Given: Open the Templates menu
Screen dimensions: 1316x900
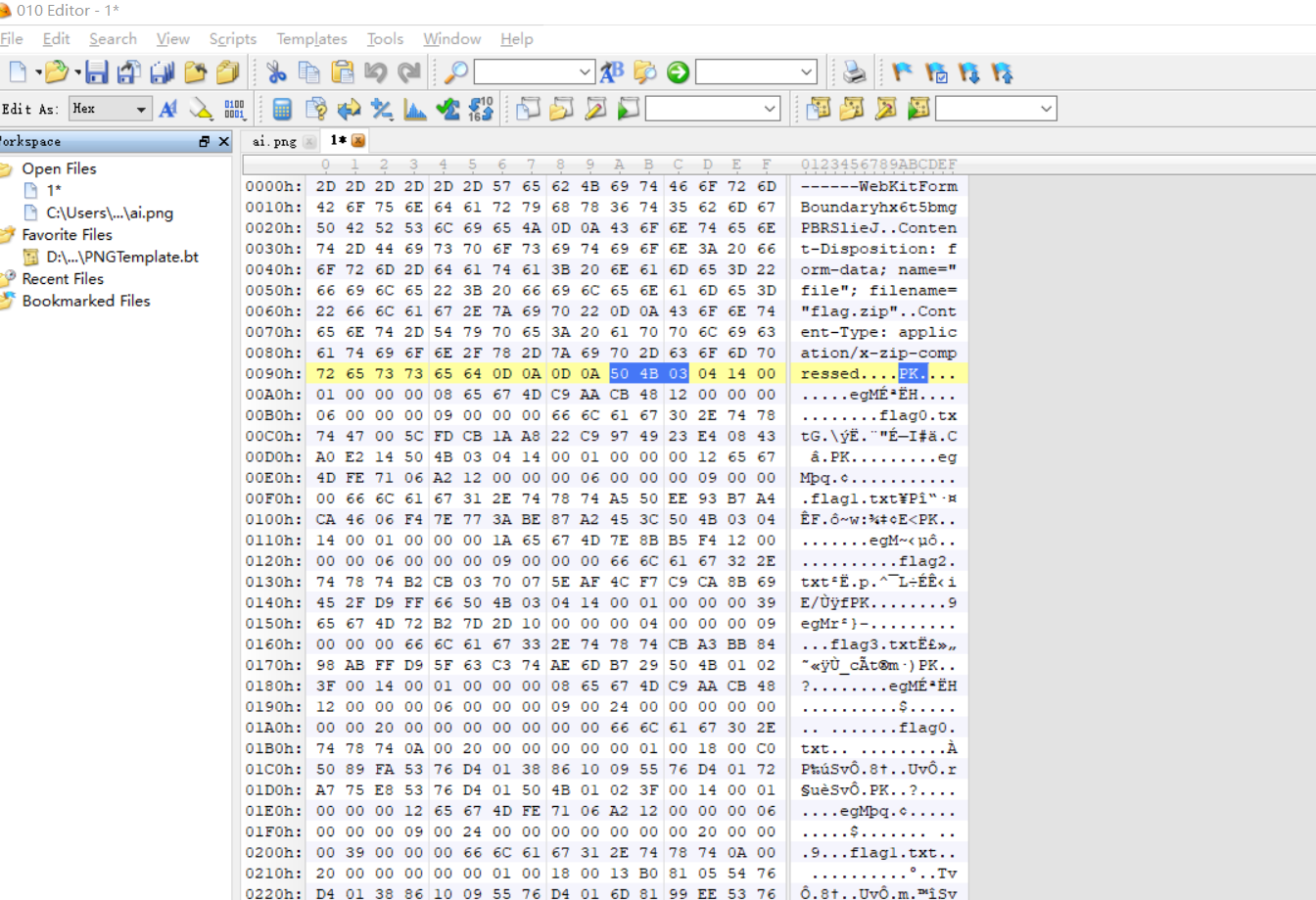Looking at the screenshot, I should coord(311,39).
